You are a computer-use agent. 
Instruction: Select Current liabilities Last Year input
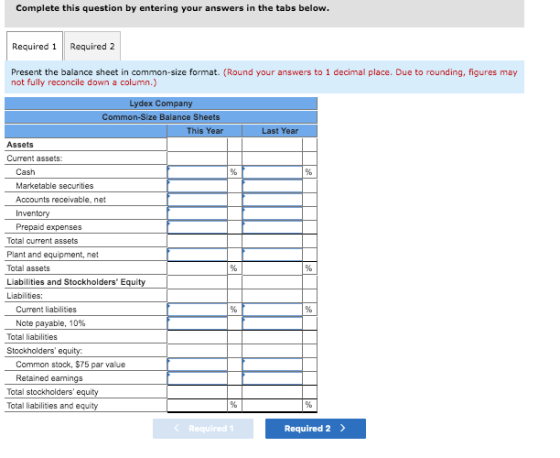[272, 309]
